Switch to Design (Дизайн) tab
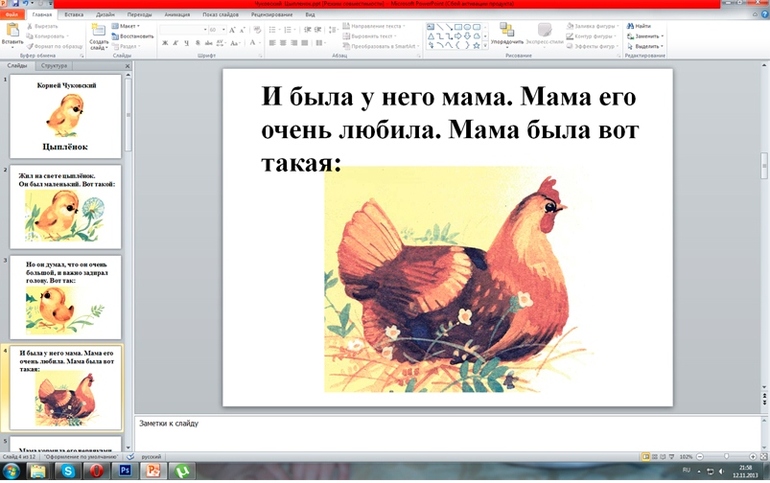The width and height of the screenshot is (770, 483). point(105,15)
